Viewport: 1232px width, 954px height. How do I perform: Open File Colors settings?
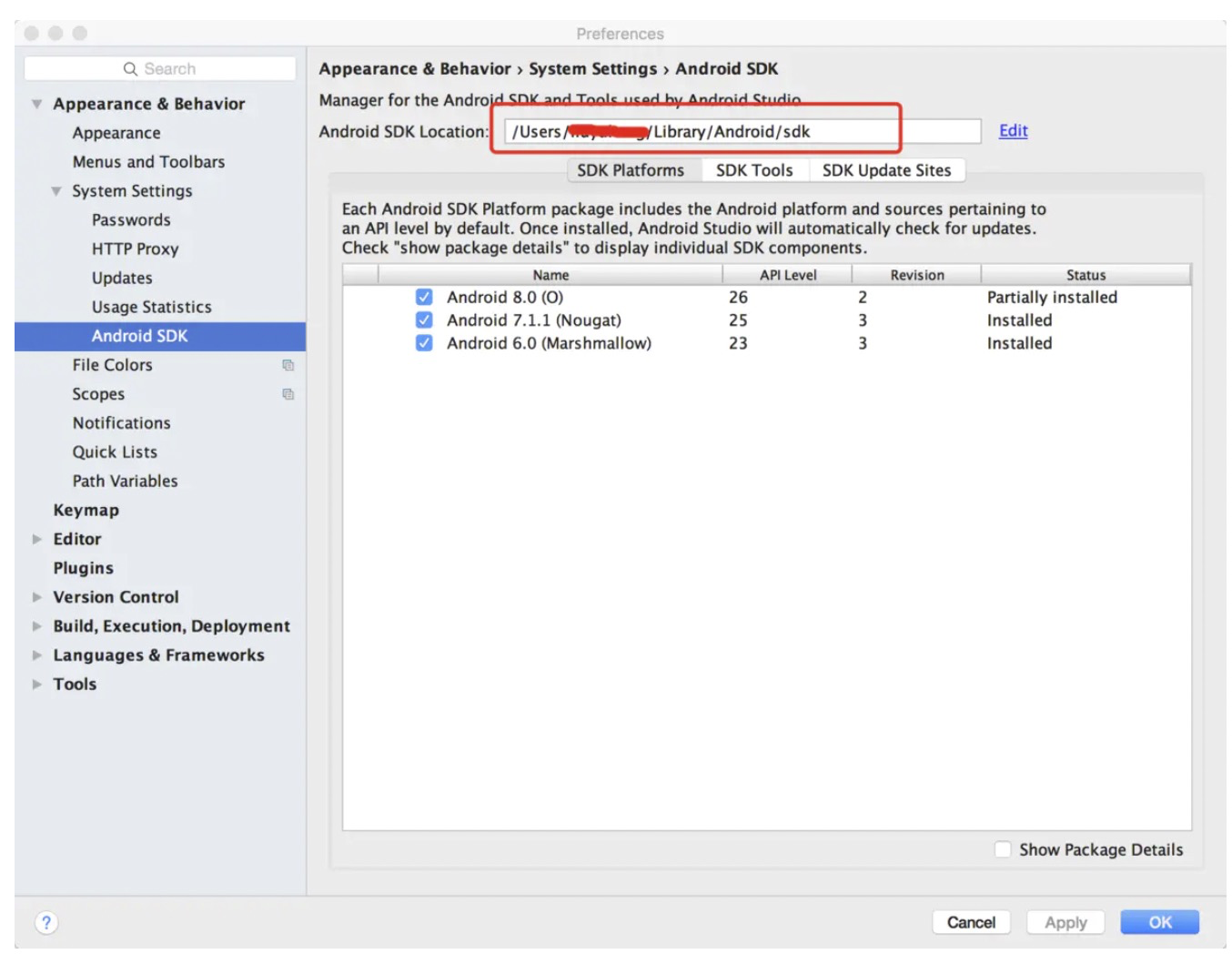(113, 365)
